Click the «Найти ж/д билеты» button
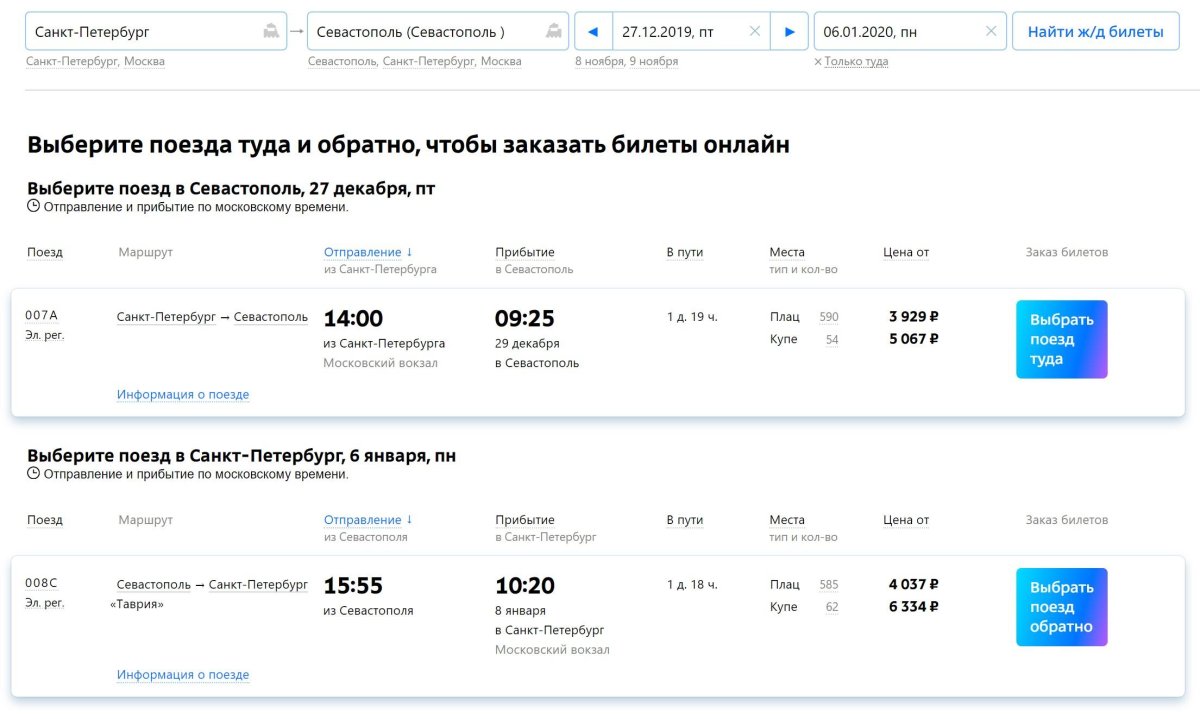Viewport: 1200px width, 719px height. tap(1094, 31)
